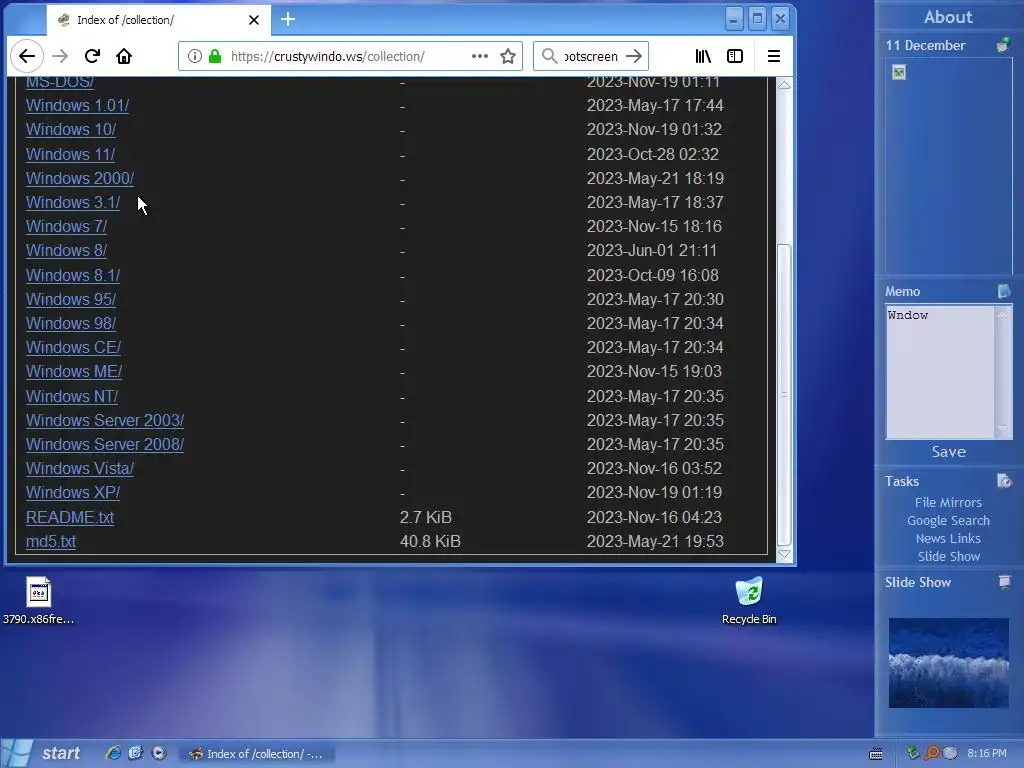The image size is (1024, 768).
Task: Open the Windows NT/ directory
Action: coord(72,396)
